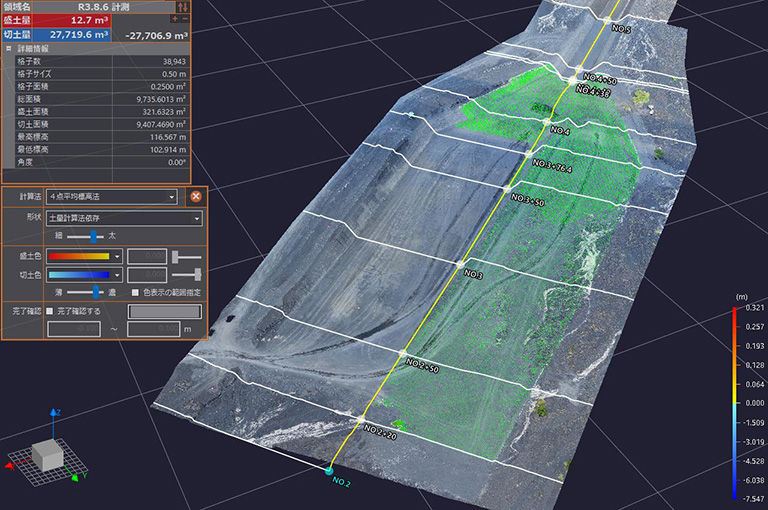The height and width of the screenshot is (510, 768).
Task: Click the 盛土色 threshold slider handle
Action: pos(175,257)
